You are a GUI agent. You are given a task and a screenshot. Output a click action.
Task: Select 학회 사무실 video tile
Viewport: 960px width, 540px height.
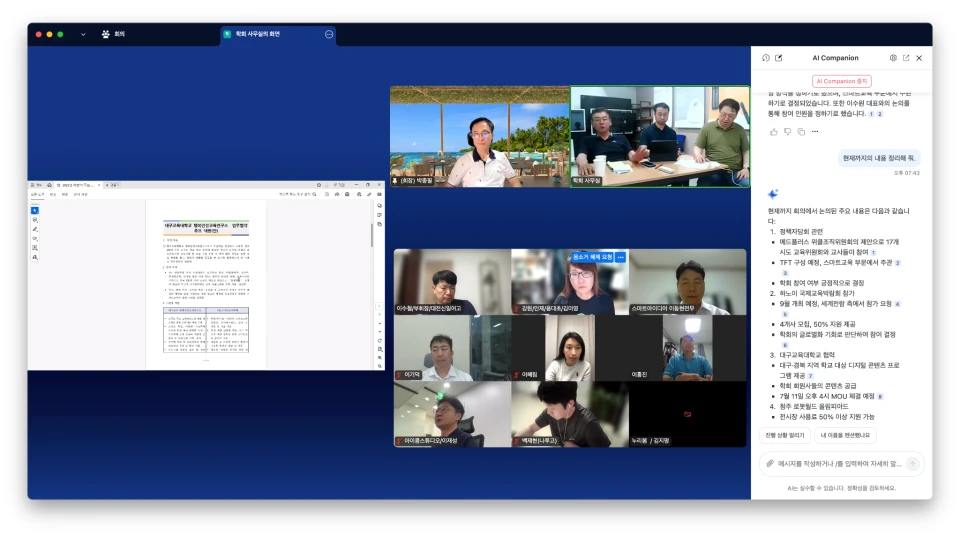[x=660, y=137]
